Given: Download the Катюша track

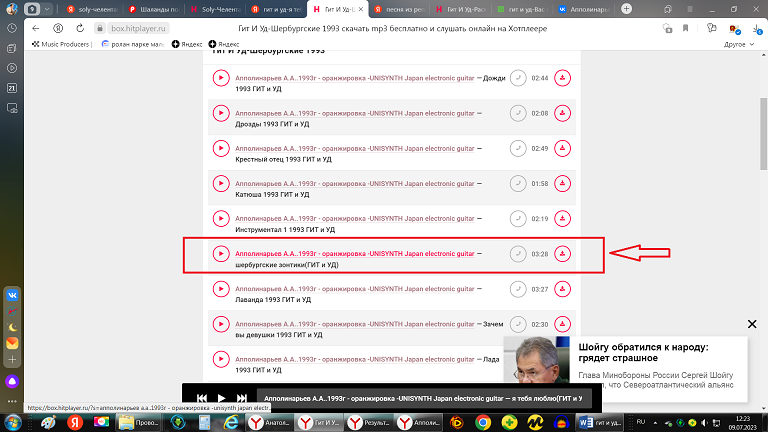Looking at the screenshot, I should pos(562,184).
